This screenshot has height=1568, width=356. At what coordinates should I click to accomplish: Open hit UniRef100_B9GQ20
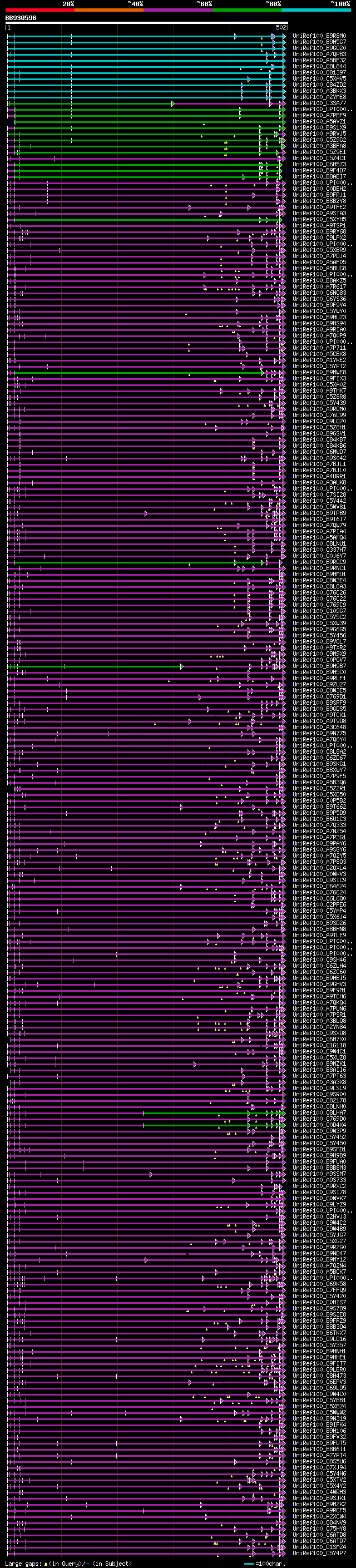pyautogui.click(x=319, y=48)
